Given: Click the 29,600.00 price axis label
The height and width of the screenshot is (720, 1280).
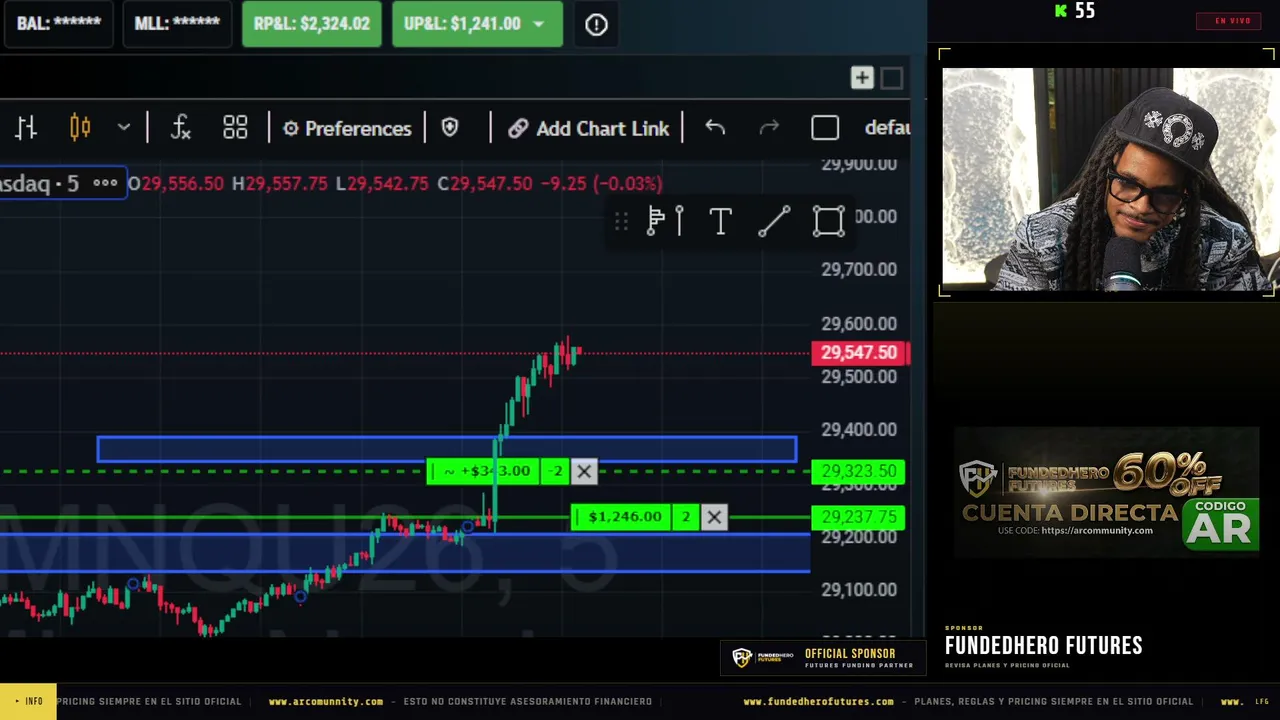Looking at the screenshot, I should point(859,323).
